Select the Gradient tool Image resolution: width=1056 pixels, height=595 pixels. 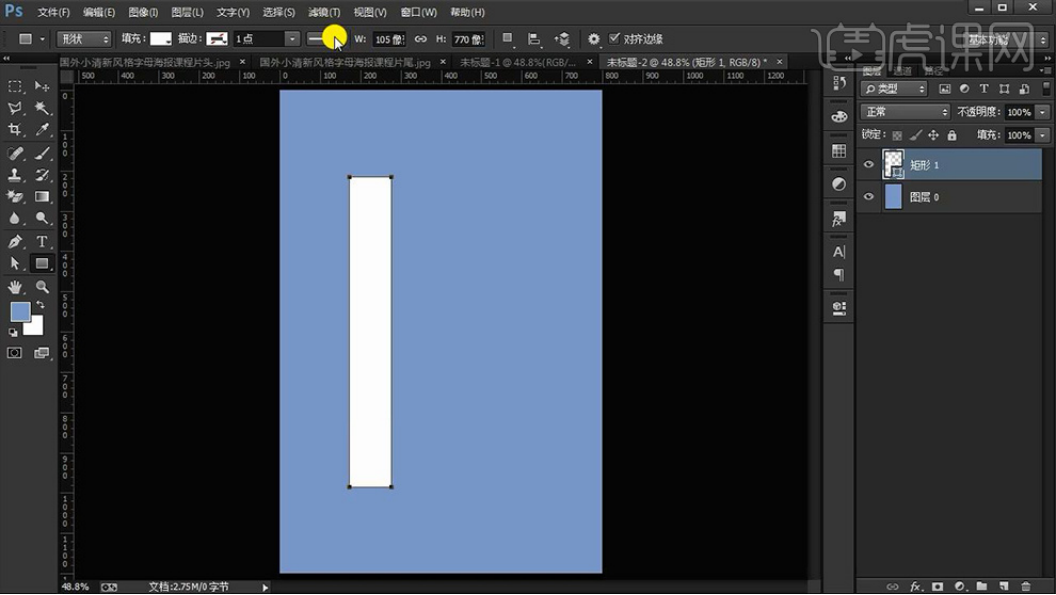[42, 197]
